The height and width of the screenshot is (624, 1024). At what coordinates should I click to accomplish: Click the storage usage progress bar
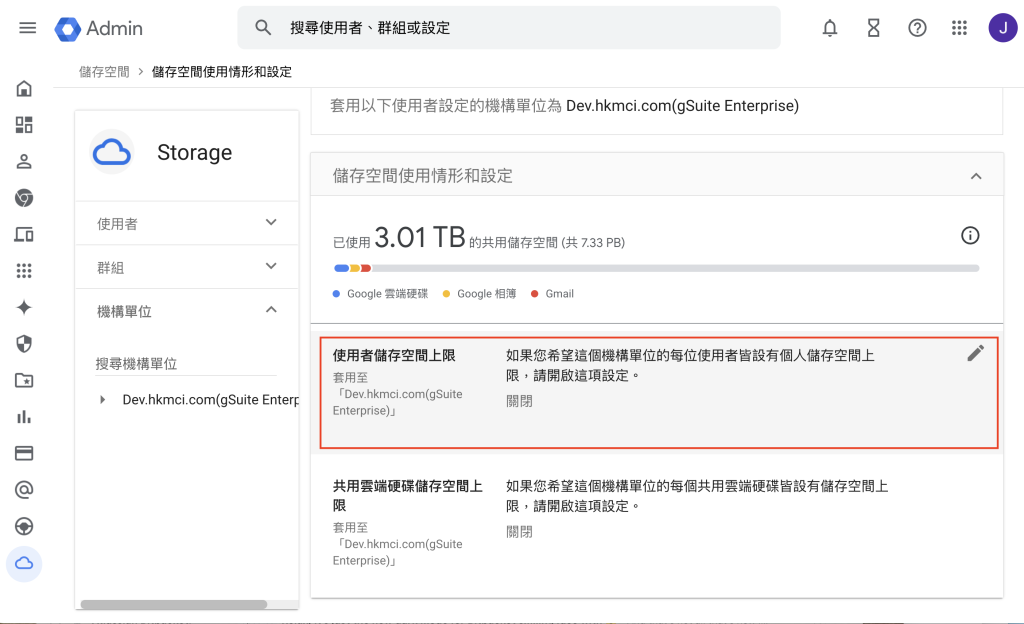pyautogui.click(x=656, y=268)
